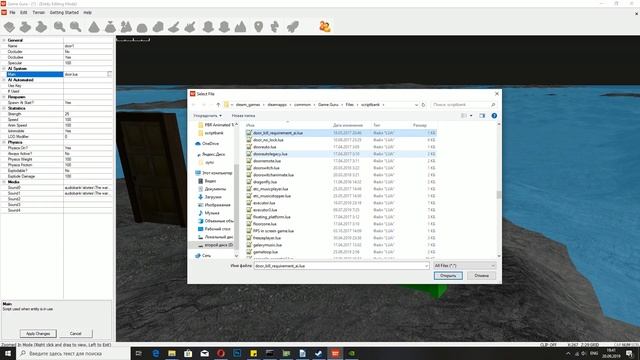Open the blue help icon in Select File
Viewport: 640px width, 360px height.
494,116
